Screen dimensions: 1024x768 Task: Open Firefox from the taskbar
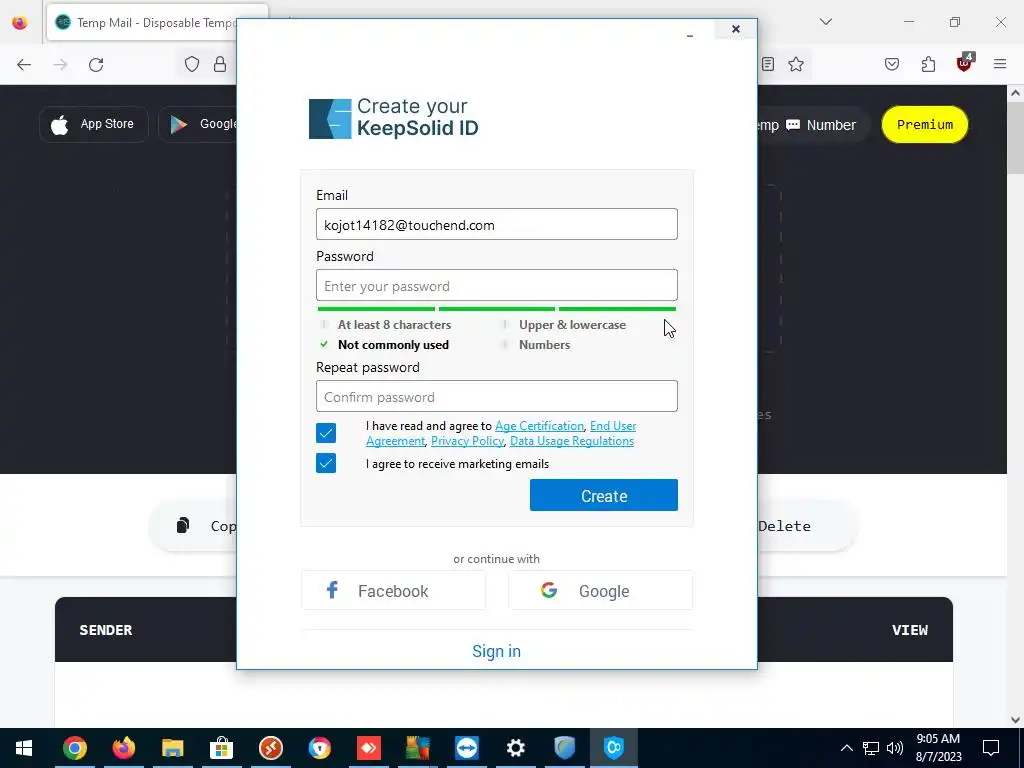point(123,748)
